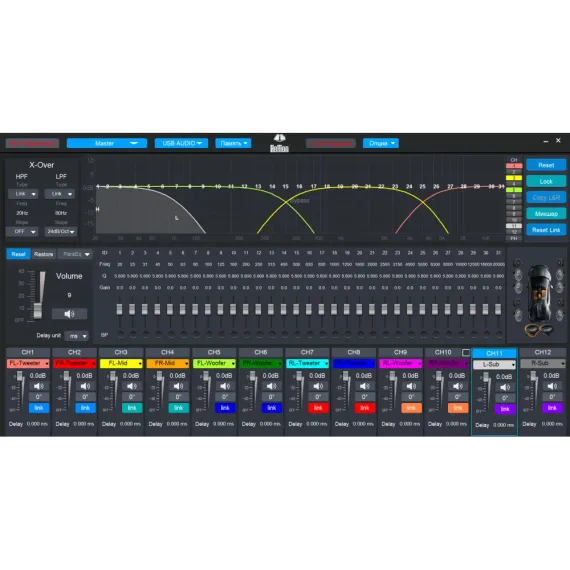
Task: Toggle CH9 link button
Action: (x=411, y=408)
